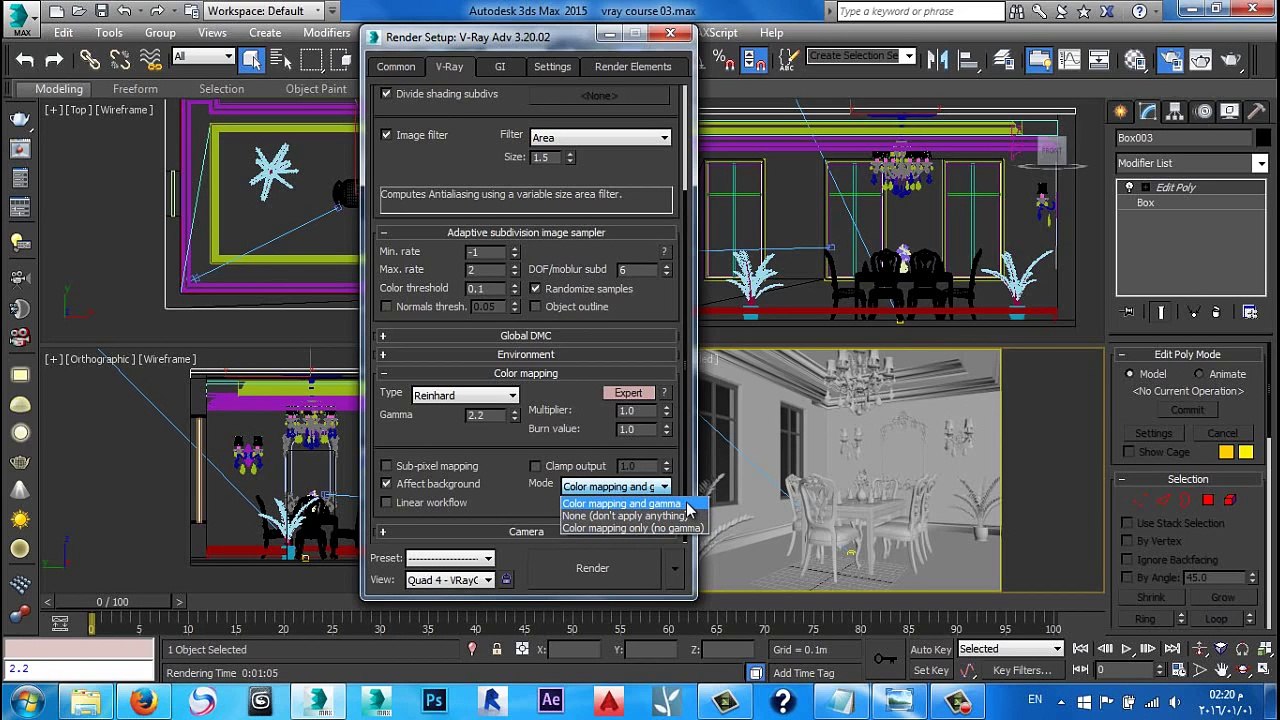This screenshot has width=1280, height=720.
Task: Click the Undo arrow in main toolbar
Action: (x=24, y=60)
